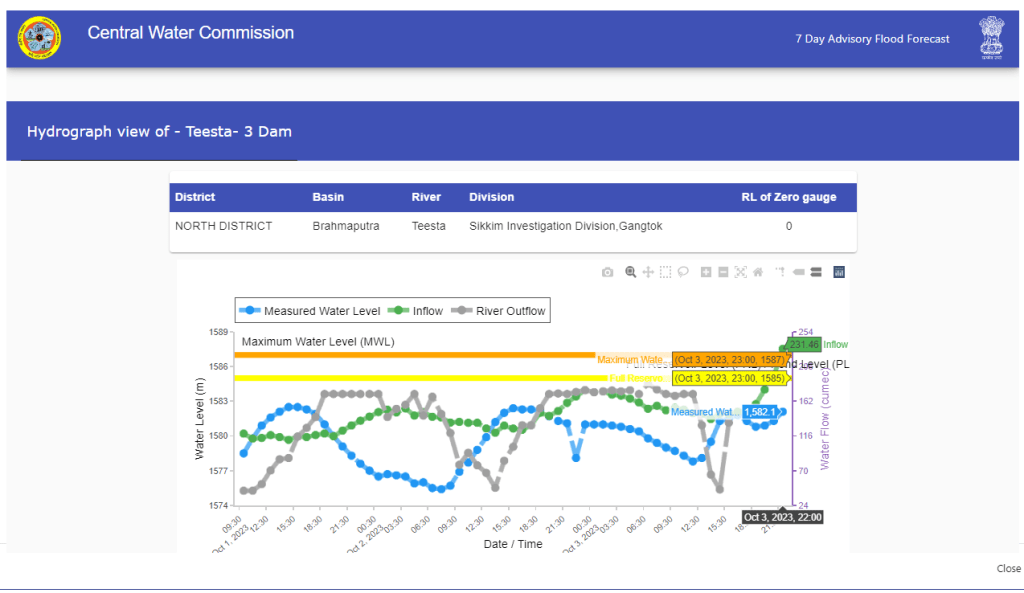Select the Pan tool in chart toolbar
The width and height of the screenshot is (1024, 593).
[648, 272]
